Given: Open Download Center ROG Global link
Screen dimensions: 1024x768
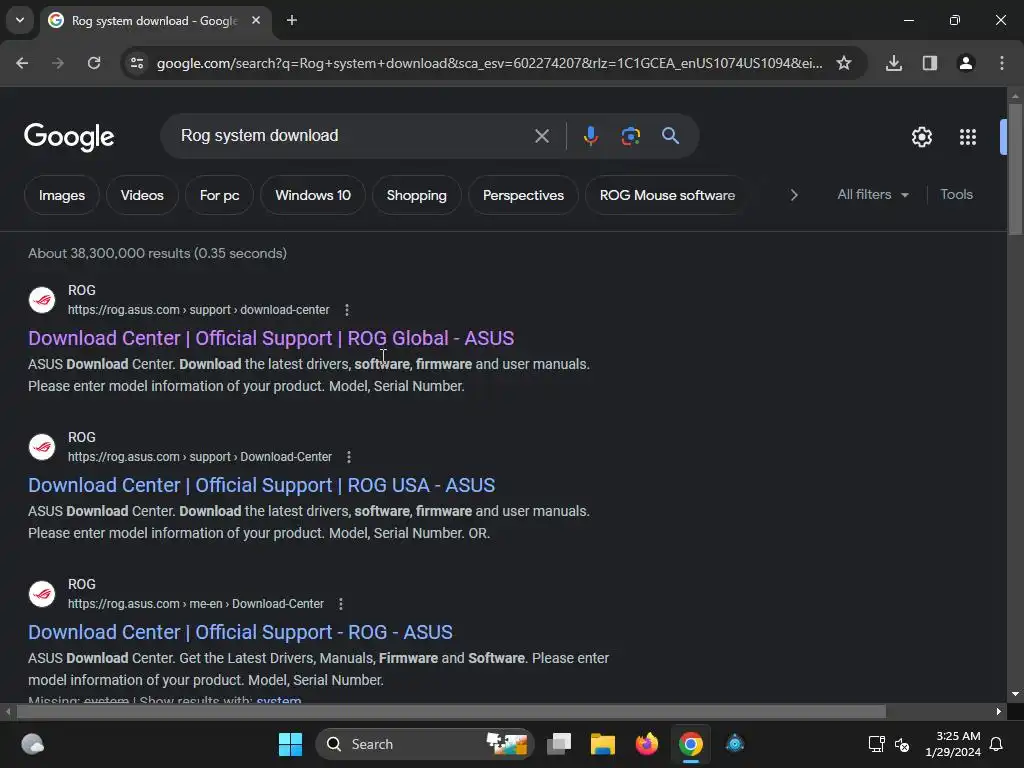Looking at the screenshot, I should tap(271, 338).
